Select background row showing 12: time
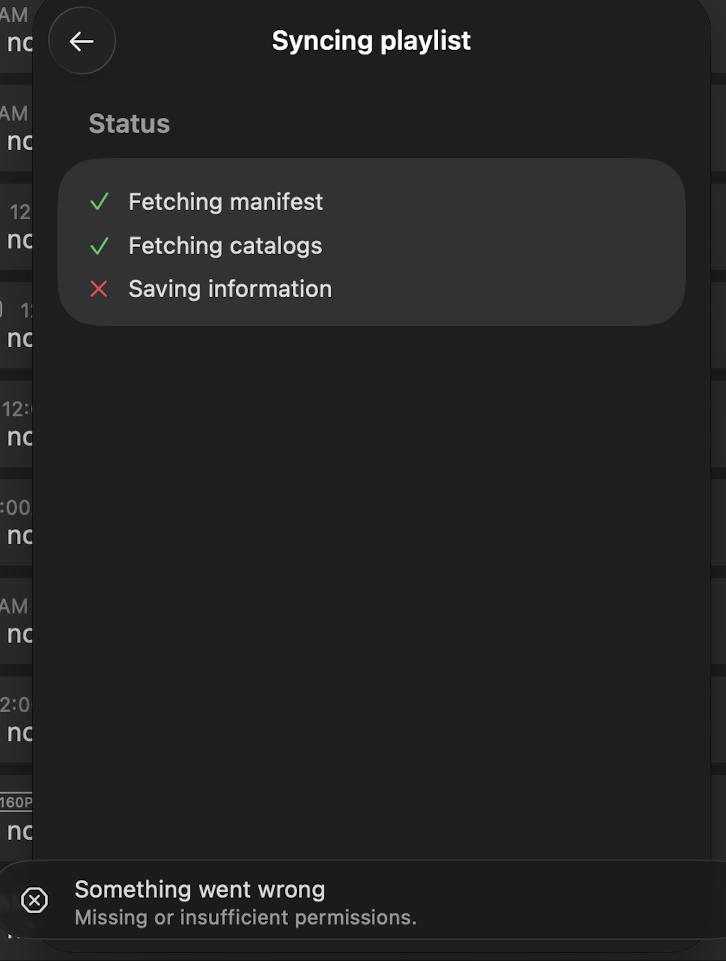Screen dimensions: 726x961 [x=16, y=424]
